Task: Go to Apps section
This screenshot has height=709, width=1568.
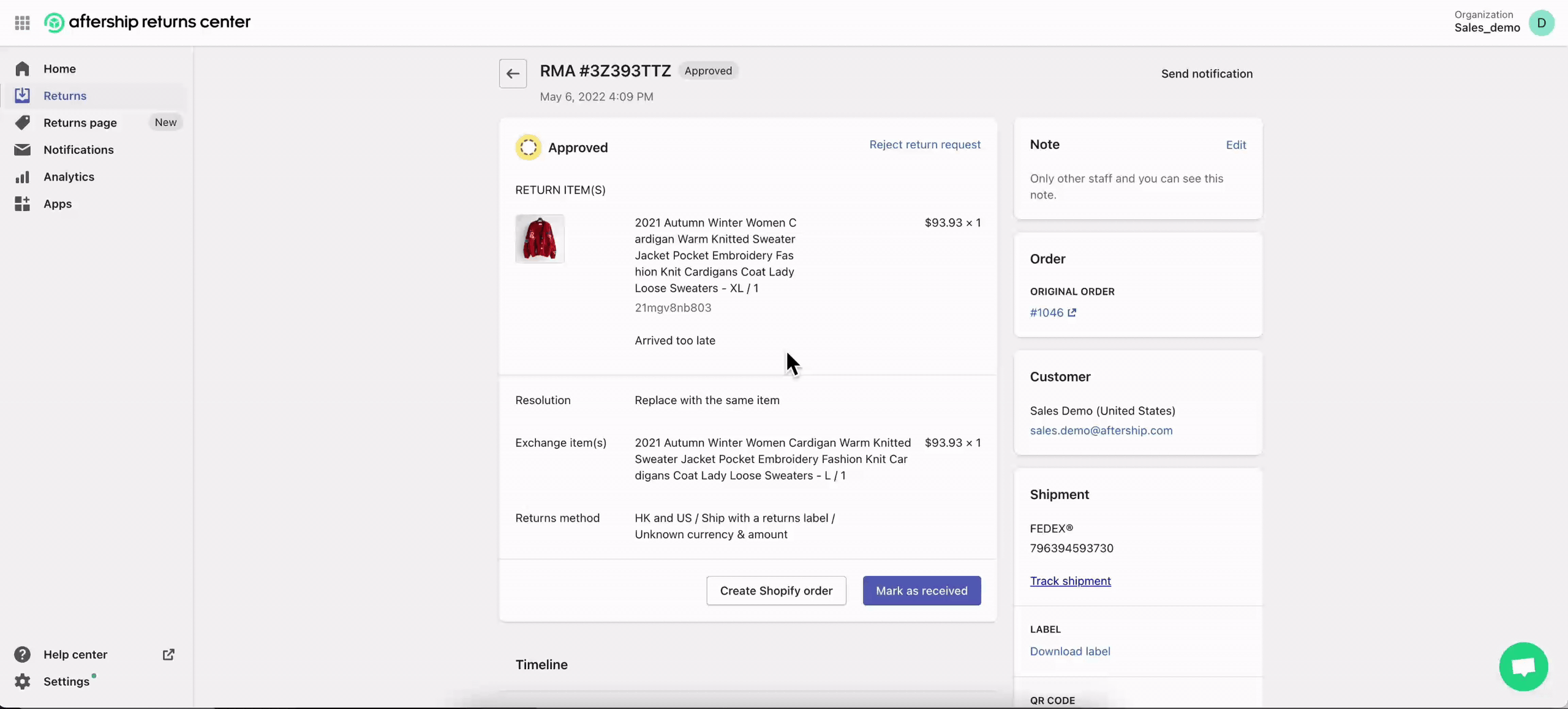Action: (58, 204)
